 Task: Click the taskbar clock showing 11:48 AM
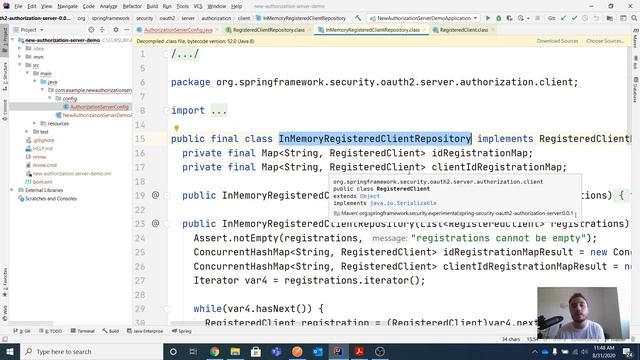[x=603, y=351]
